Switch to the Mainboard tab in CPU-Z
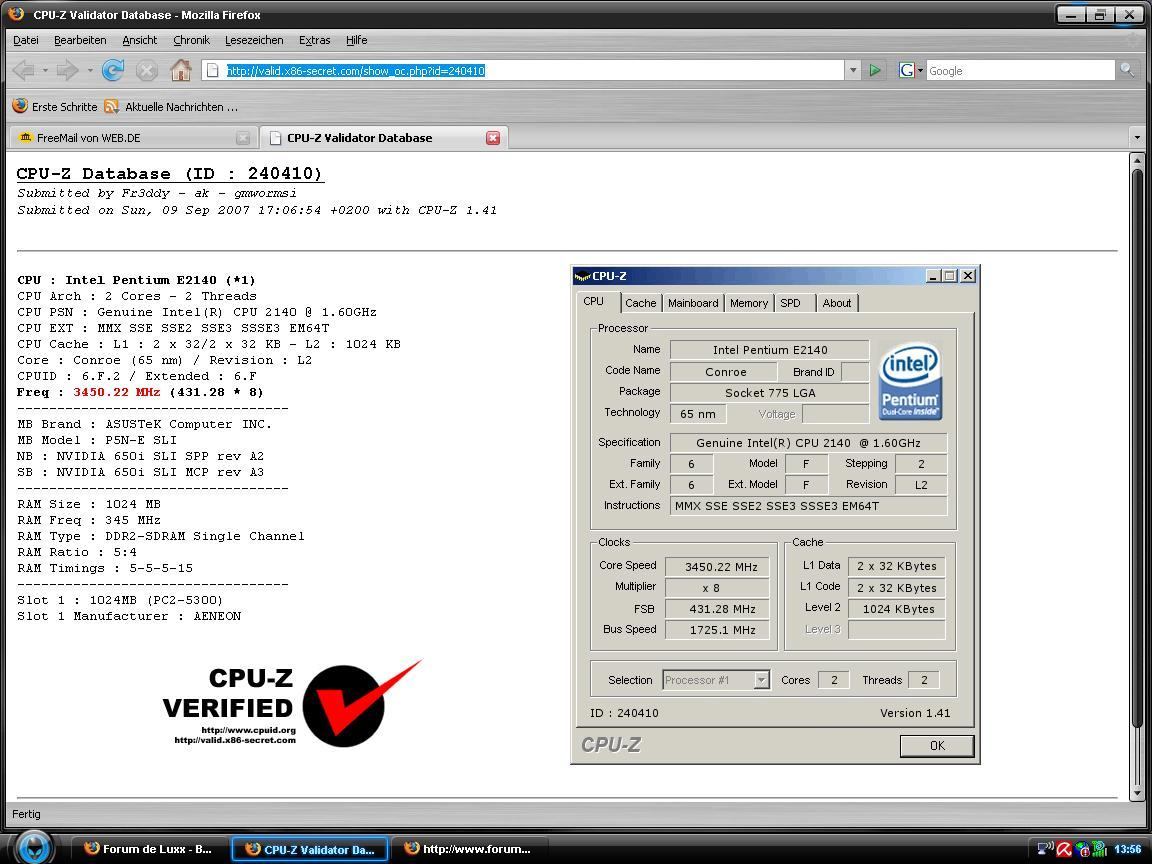Screen dimensions: 1152x864 coord(693,303)
